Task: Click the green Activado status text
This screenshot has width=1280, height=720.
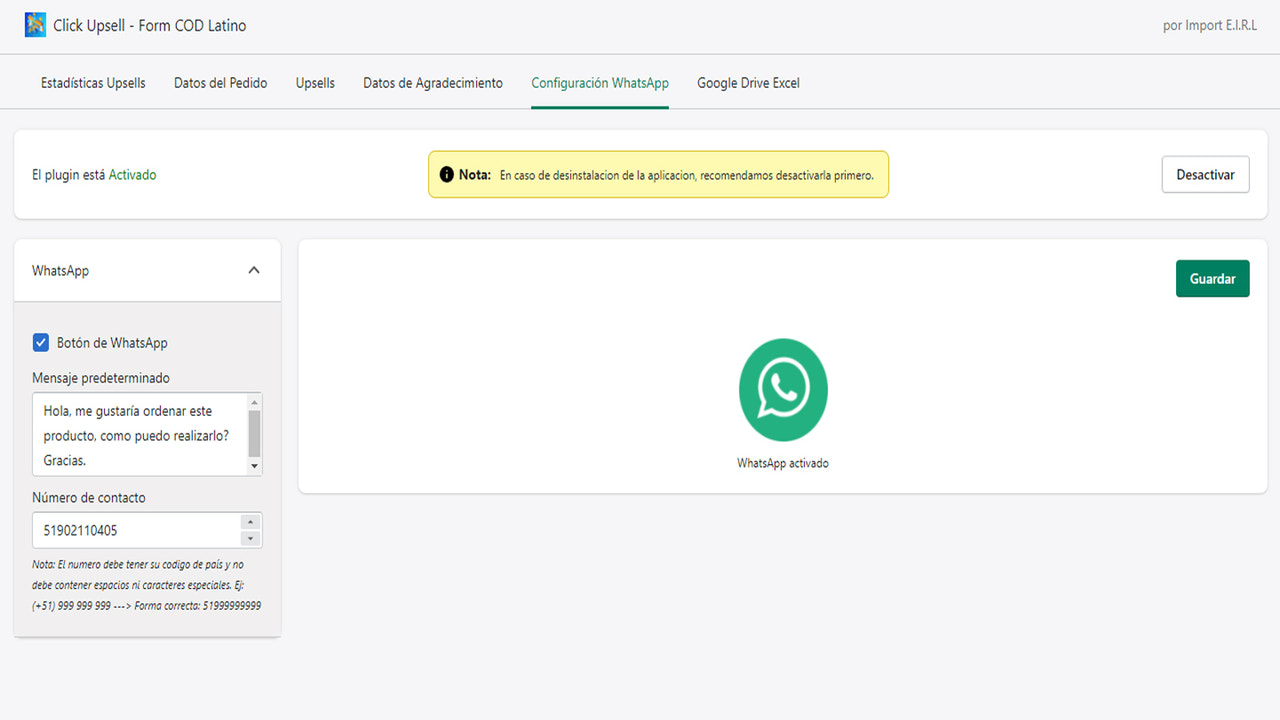Action: coord(134,174)
